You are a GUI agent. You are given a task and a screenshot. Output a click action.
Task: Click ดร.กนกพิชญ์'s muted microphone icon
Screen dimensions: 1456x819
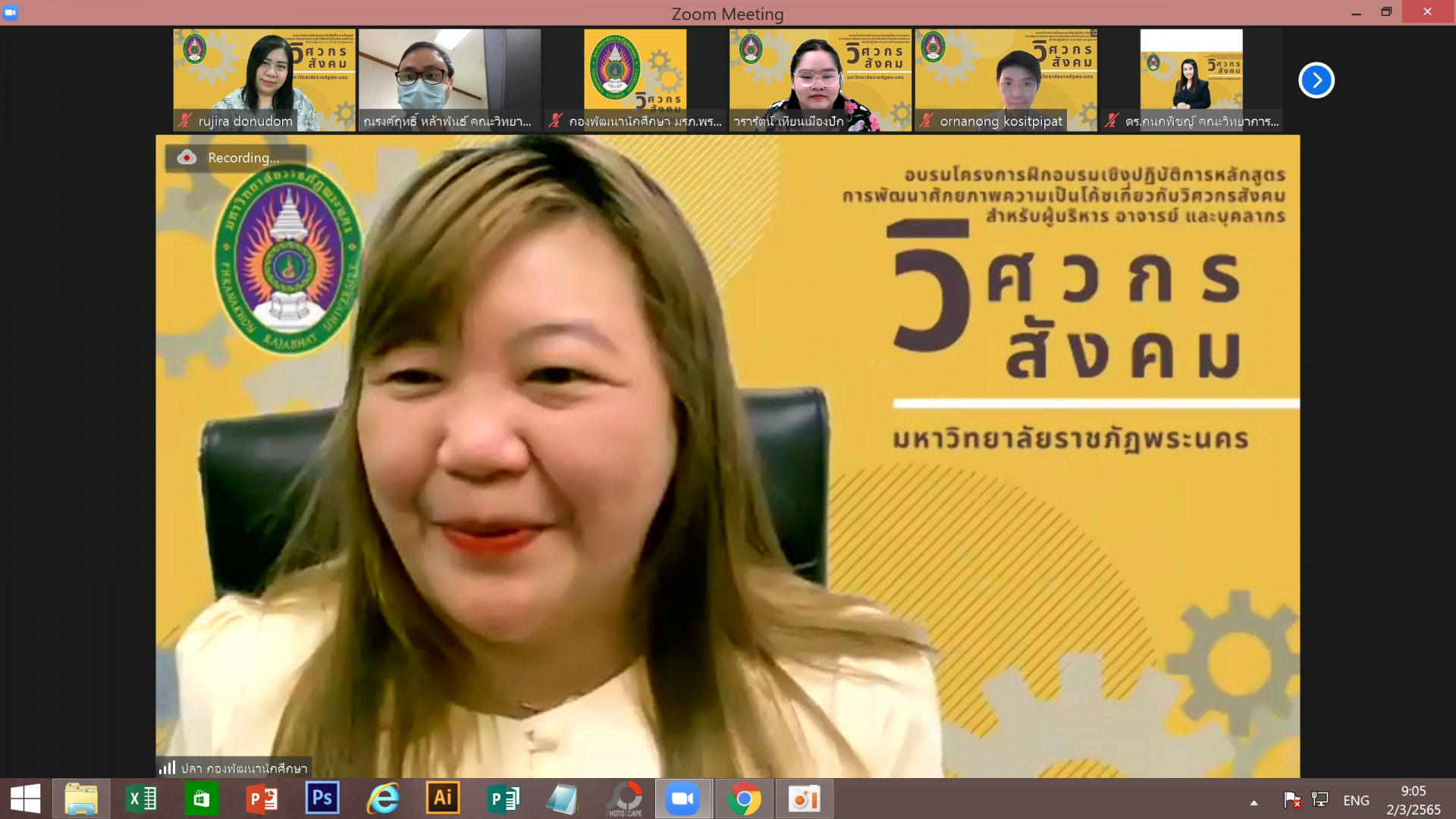coord(1112,121)
